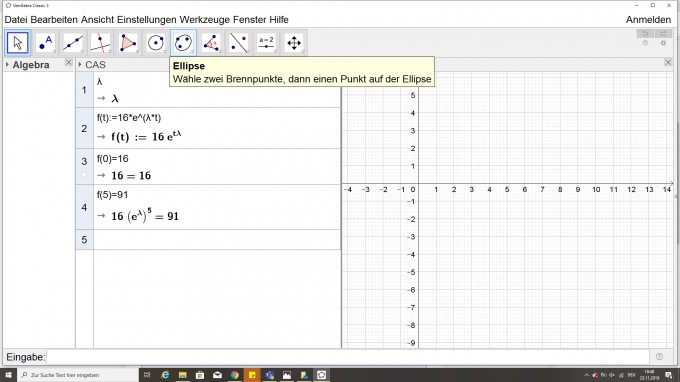Open the Hilfe menu
680x382 pixels.
point(279,20)
